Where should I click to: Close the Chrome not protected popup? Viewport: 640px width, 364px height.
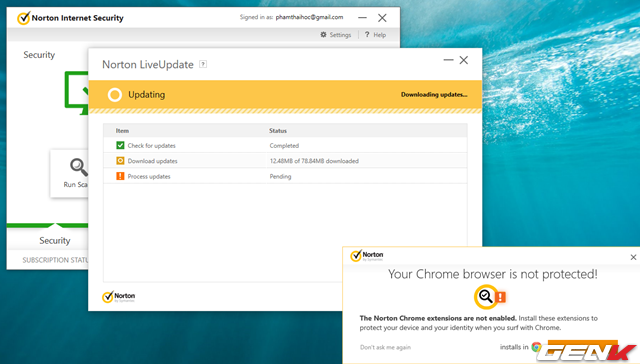[x=633, y=257]
